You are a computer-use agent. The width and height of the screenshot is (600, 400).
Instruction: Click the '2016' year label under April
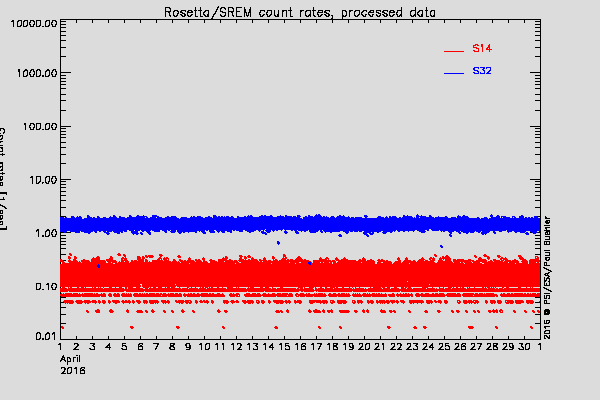[72, 369]
